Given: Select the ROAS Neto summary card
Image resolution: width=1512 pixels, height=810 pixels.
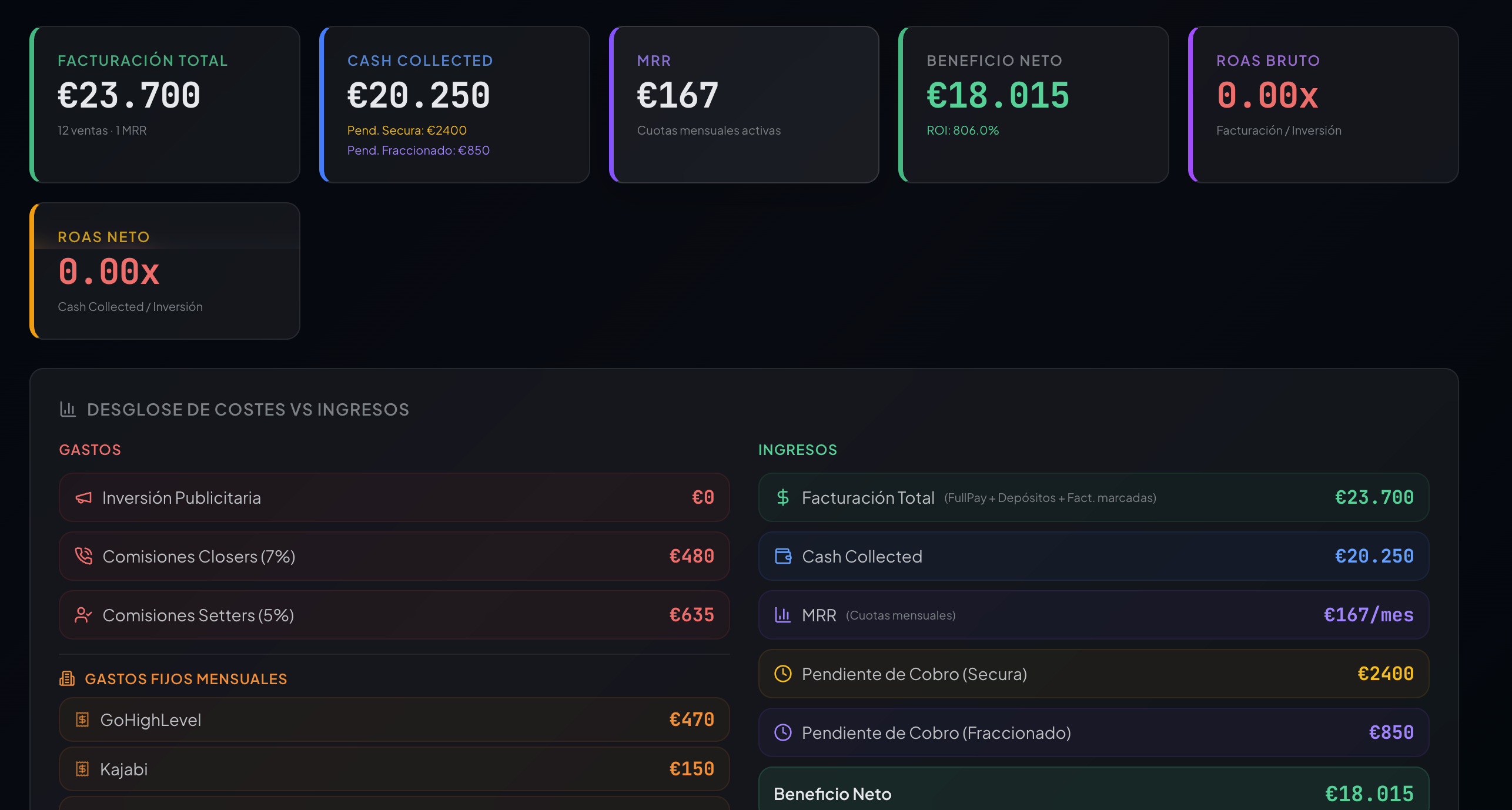Looking at the screenshot, I should [165, 271].
